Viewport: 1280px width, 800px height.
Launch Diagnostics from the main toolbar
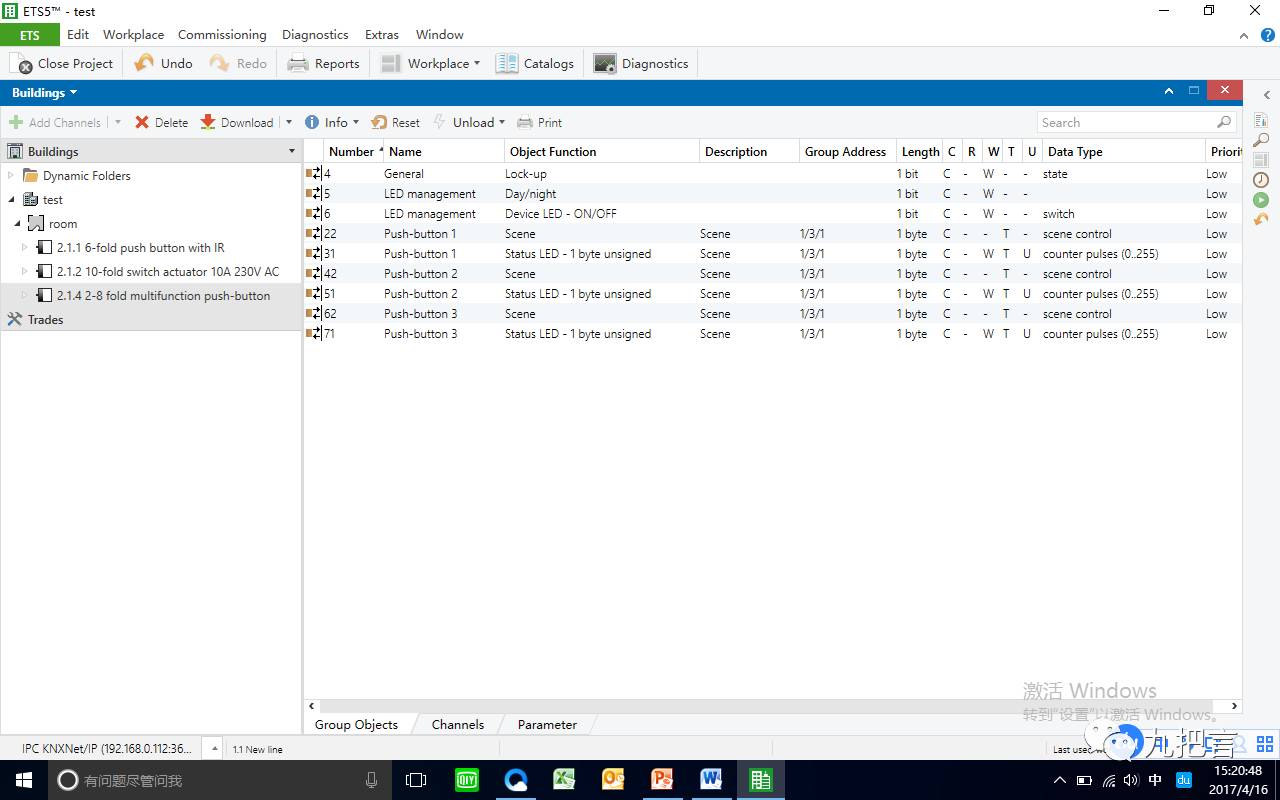tap(641, 63)
